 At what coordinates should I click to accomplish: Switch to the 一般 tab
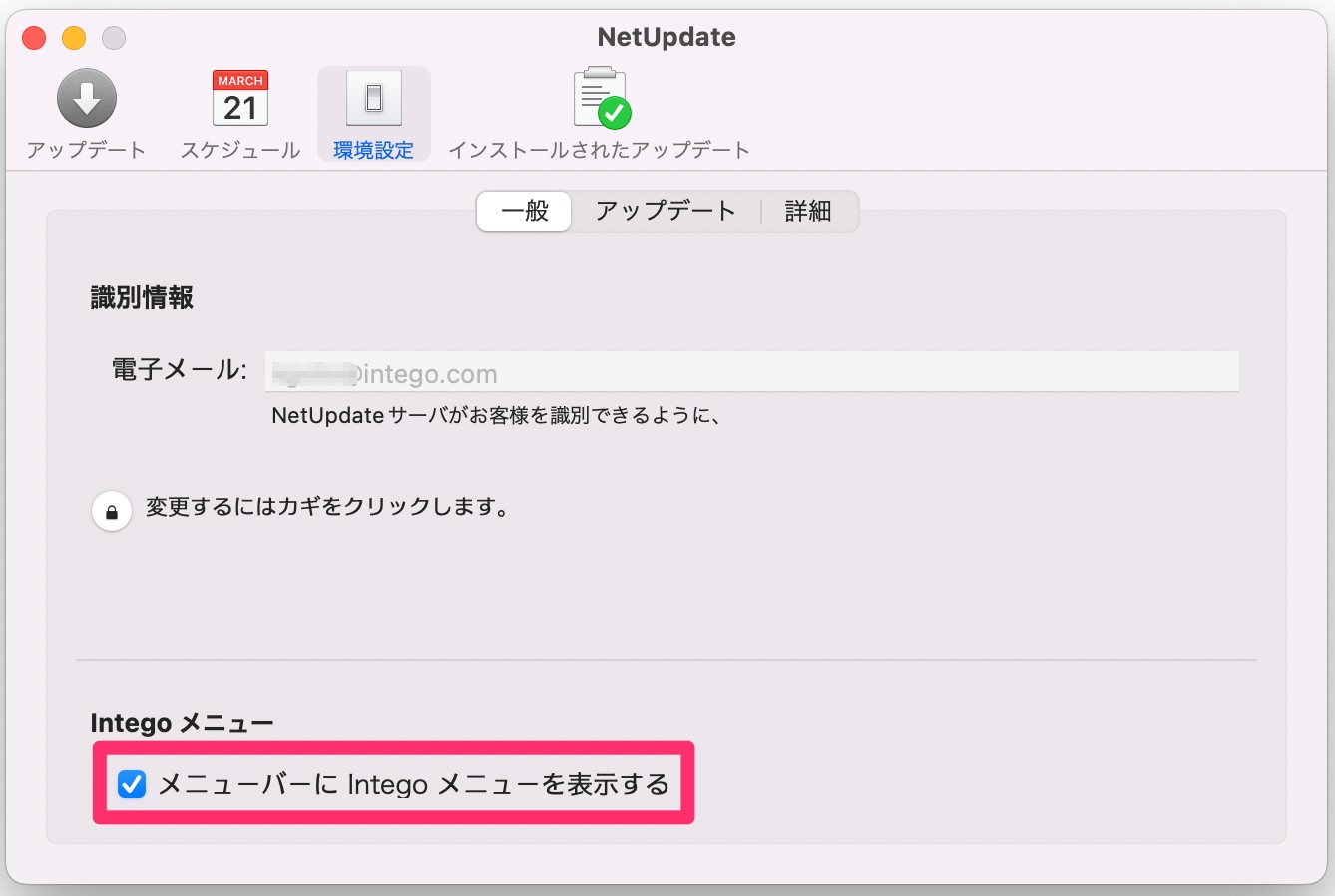(524, 211)
